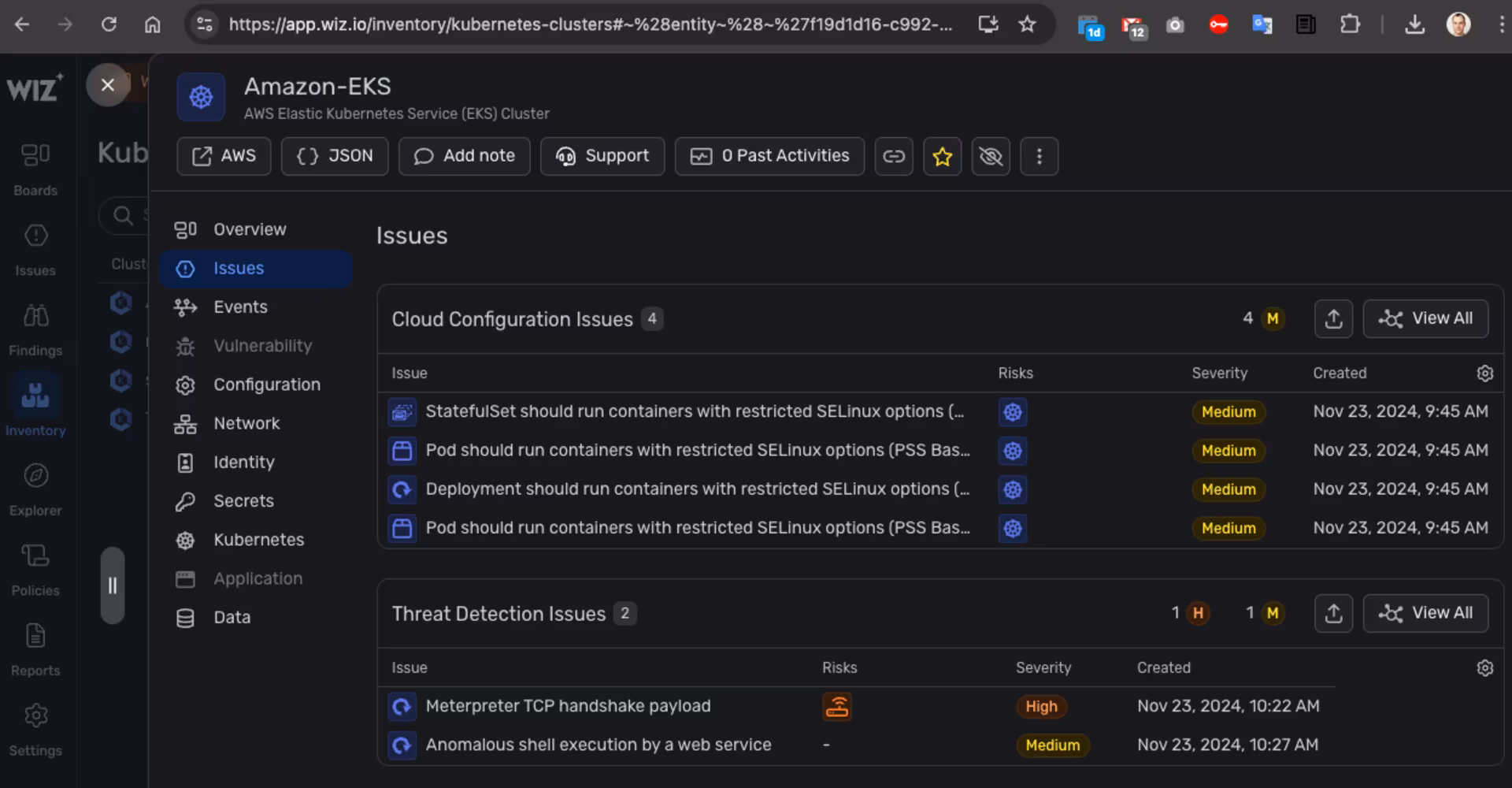Close the Amazon-EKS details panel
This screenshot has height=788, width=1512.
[108, 85]
